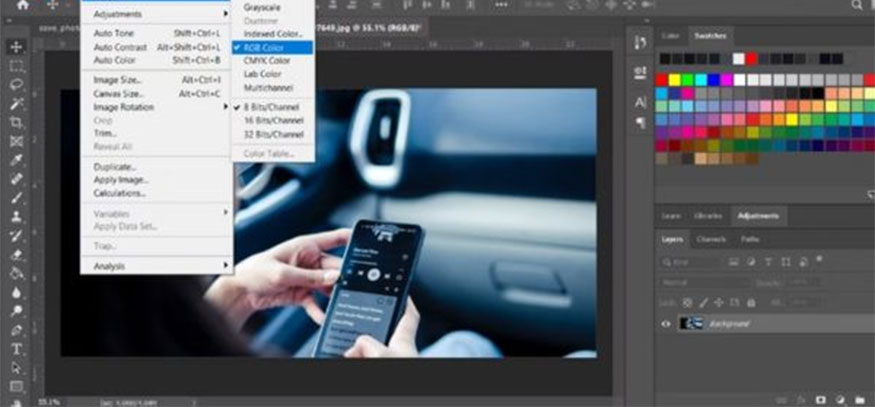Viewport: 875px width, 407px height.
Task: Toggle lock transparent pixels
Action: pyautogui.click(x=688, y=303)
